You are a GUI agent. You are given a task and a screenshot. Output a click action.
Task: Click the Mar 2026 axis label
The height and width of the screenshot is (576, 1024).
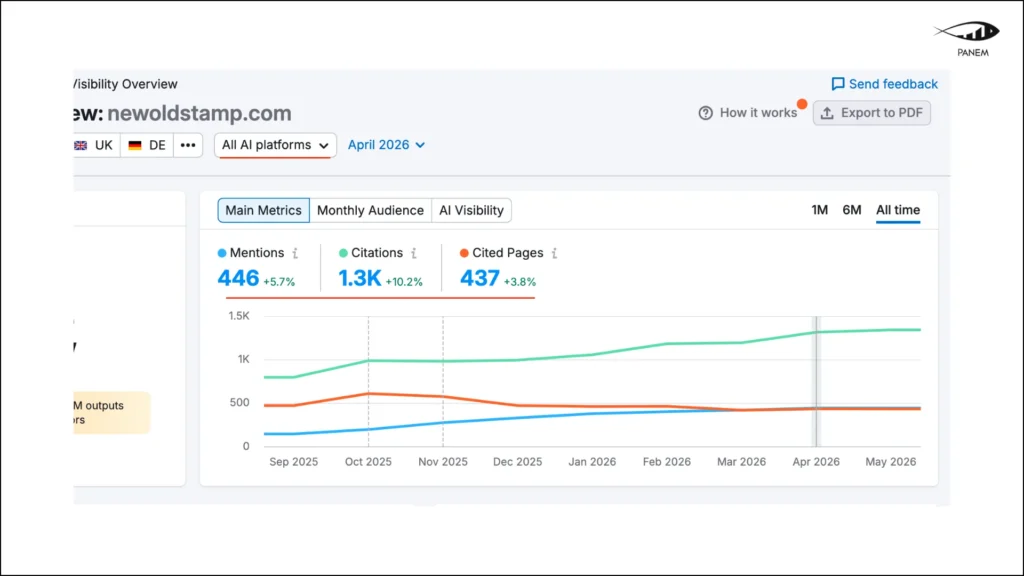pyautogui.click(x=741, y=462)
